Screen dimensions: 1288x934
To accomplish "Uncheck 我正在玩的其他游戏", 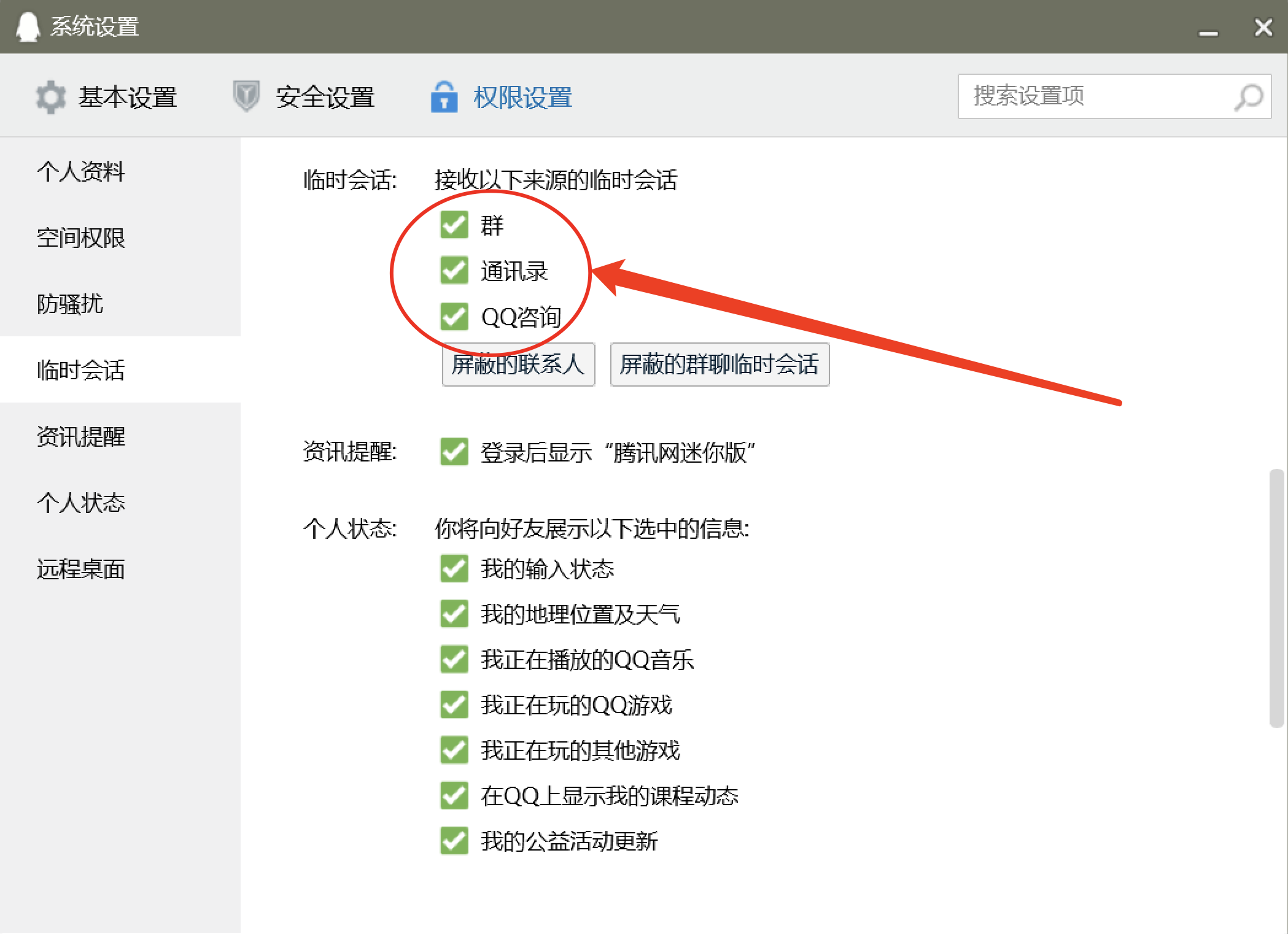I will pyautogui.click(x=454, y=750).
